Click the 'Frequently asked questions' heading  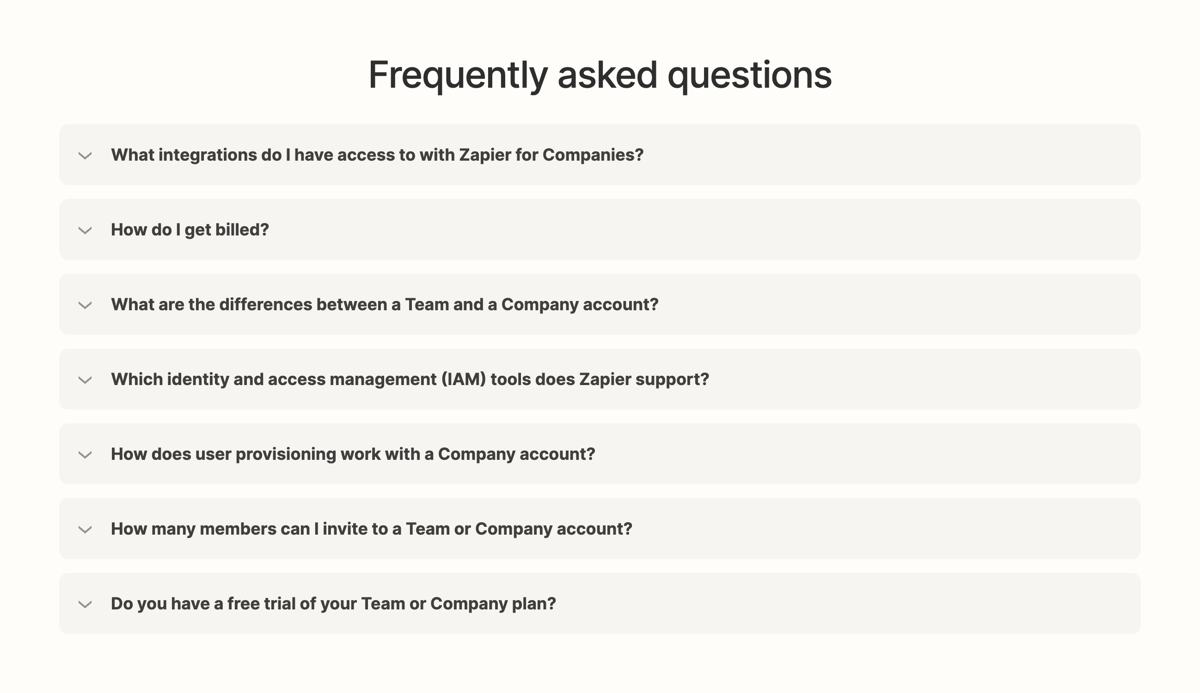click(599, 74)
